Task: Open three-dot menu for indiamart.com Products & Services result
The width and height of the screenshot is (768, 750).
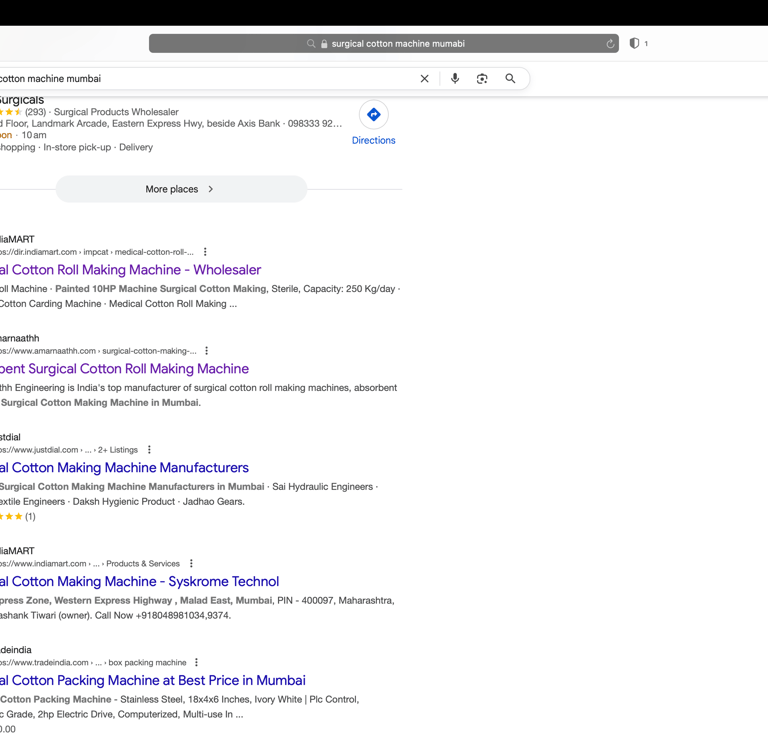Action: (192, 563)
